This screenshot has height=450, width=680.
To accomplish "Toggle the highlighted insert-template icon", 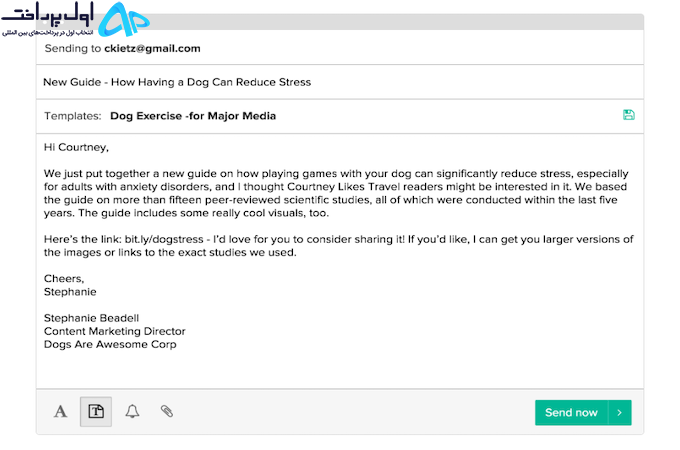I will (x=96, y=411).
